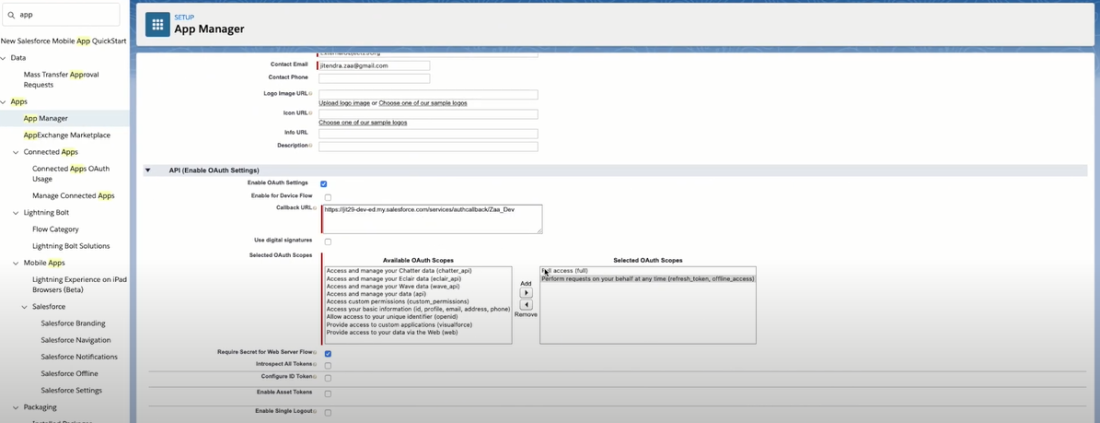Select Provide access to your data via the Web

[393, 333]
